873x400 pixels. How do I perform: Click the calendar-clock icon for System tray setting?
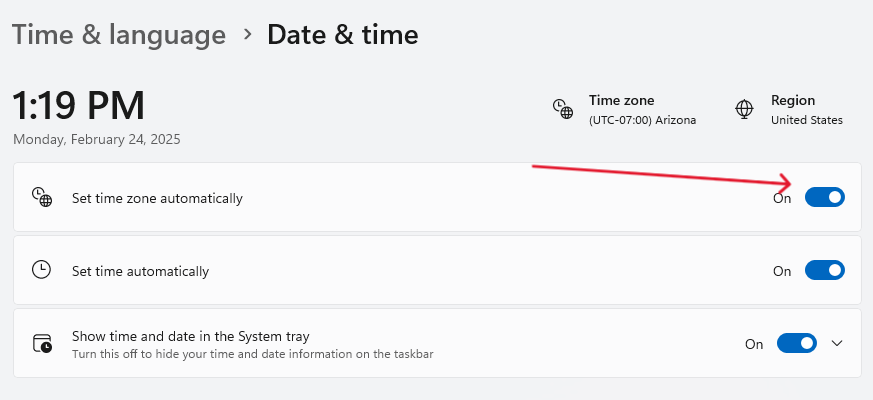(x=42, y=343)
